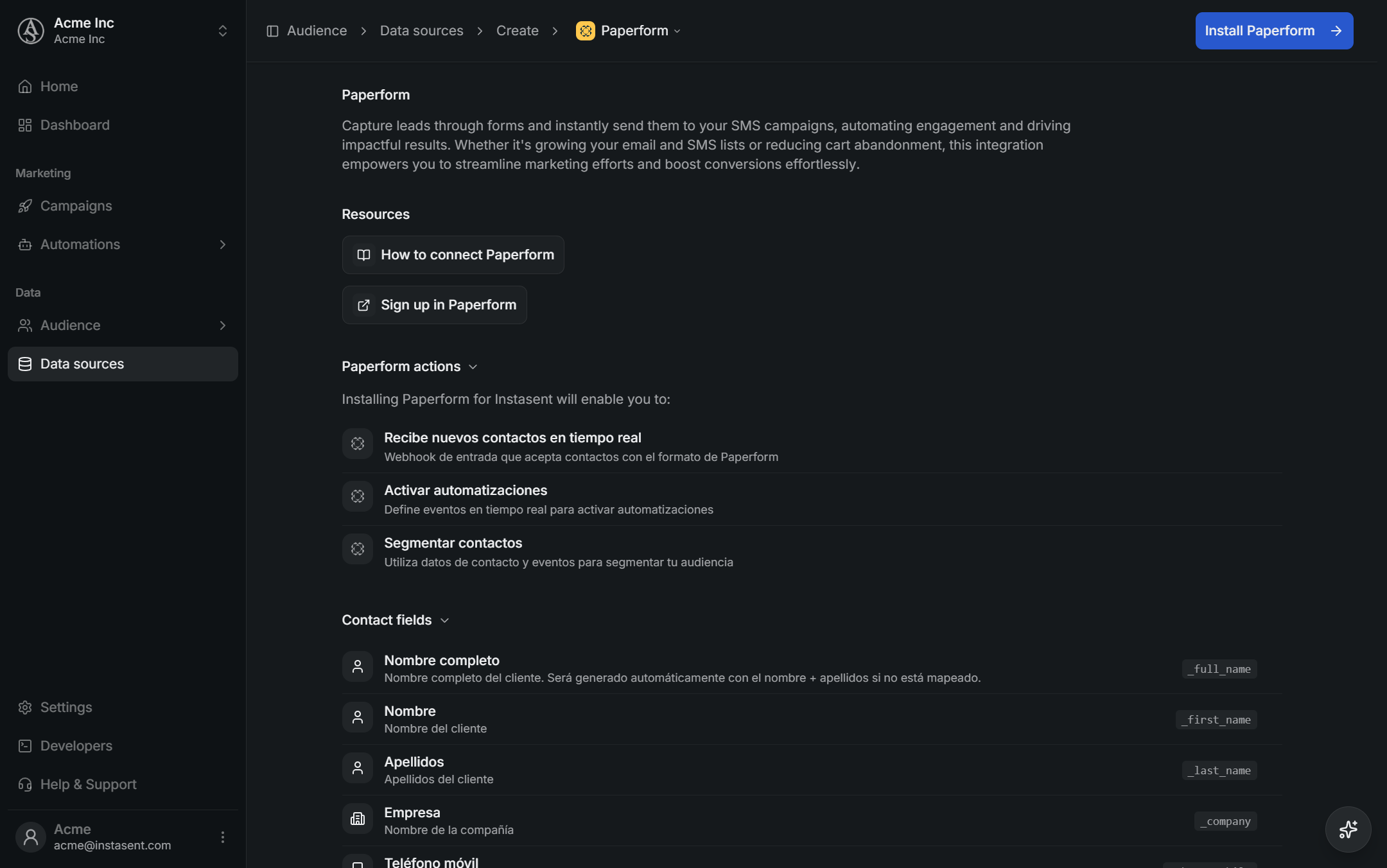Click the Acme Inc logo icon
Viewport: 1387px width, 868px height.
coord(31,31)
